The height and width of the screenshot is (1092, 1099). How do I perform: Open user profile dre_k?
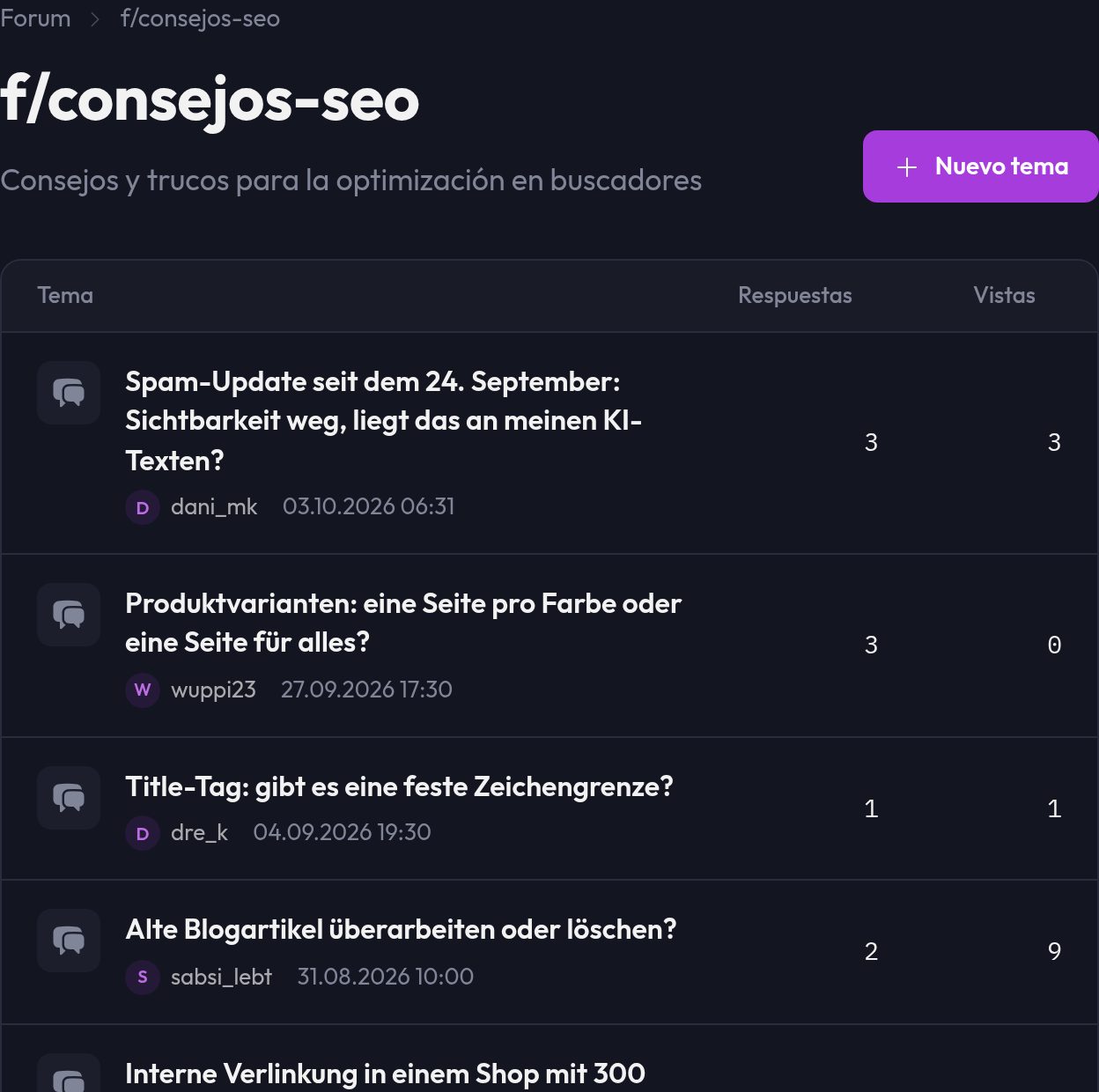pyautogui.click(x=199, y=832)
